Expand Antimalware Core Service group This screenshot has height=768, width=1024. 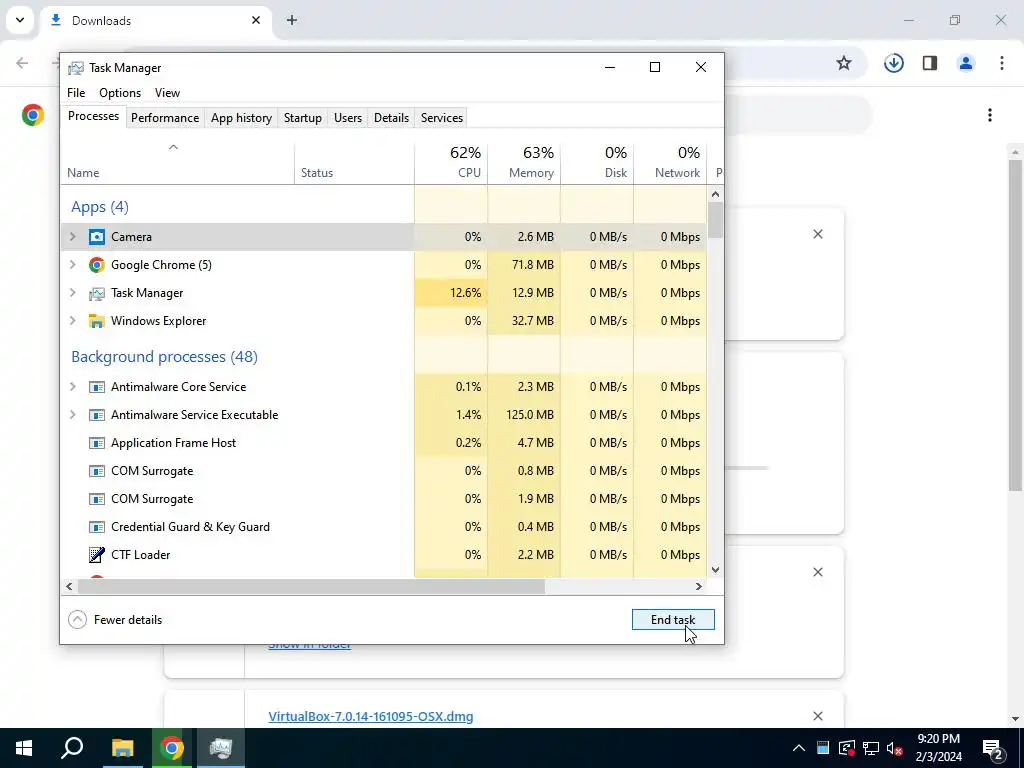[x=73, y=387]
